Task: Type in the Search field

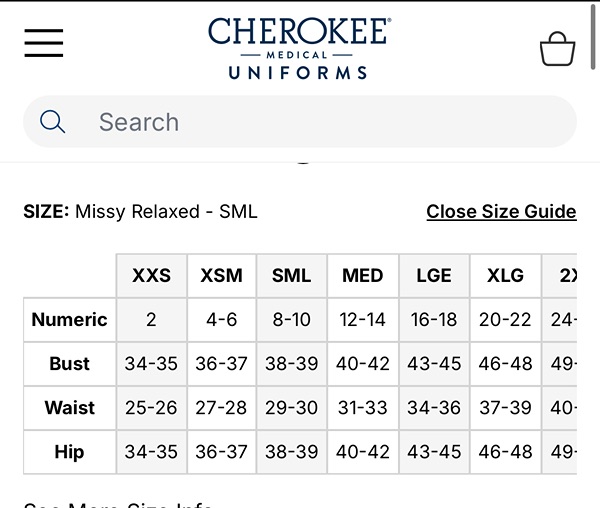Action: (320, 122)
